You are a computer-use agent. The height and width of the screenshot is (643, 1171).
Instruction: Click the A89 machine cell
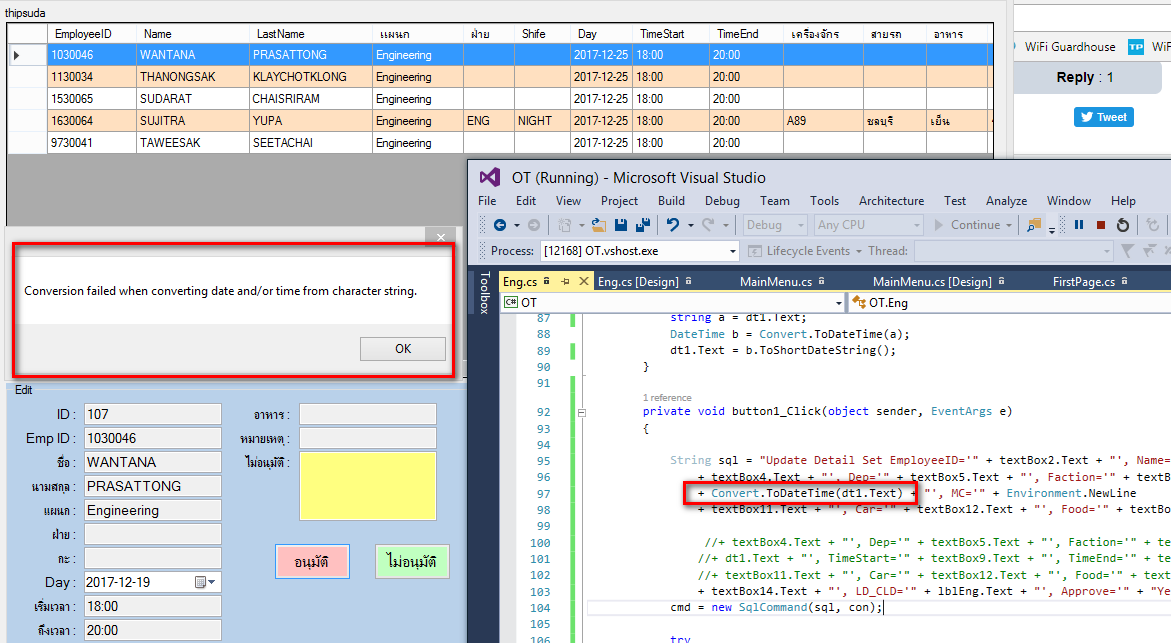(824, 121)
